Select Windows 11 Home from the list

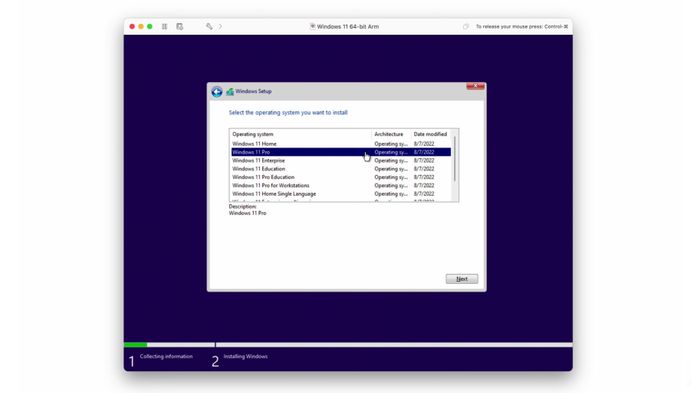(342, 144)
